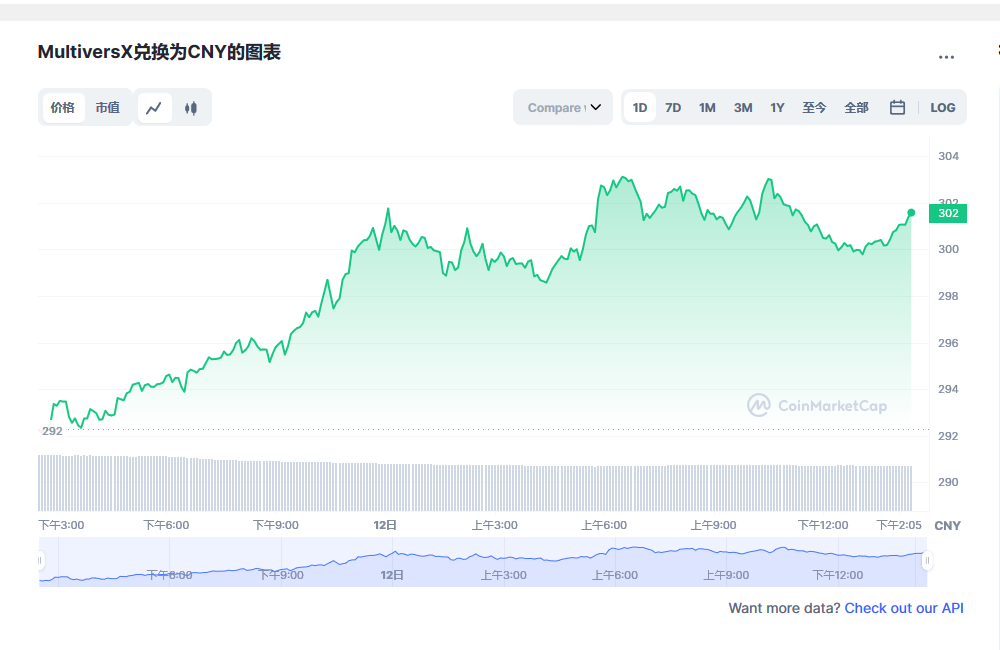The image size is (1000, 650).
Task: Switch to candlestick chart icon
Action: click(x=191, y=108)
